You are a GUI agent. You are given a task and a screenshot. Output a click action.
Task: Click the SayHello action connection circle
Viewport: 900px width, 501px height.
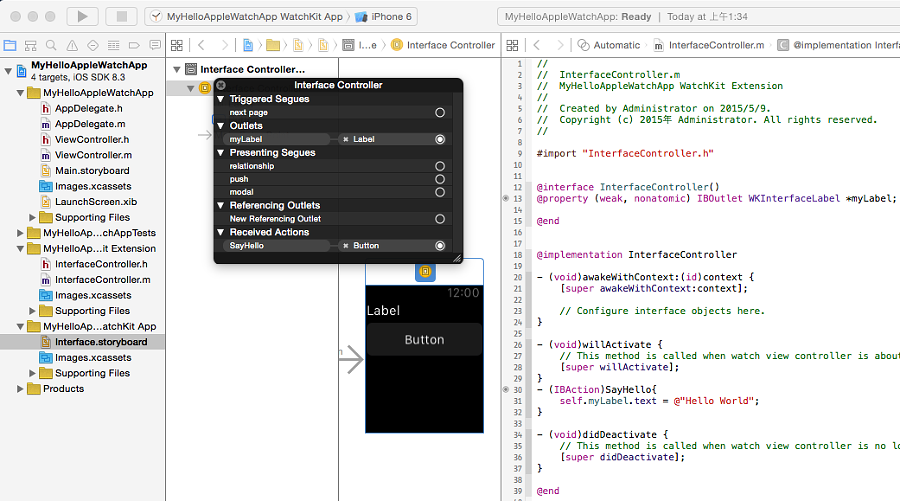[x=440, y=246]
